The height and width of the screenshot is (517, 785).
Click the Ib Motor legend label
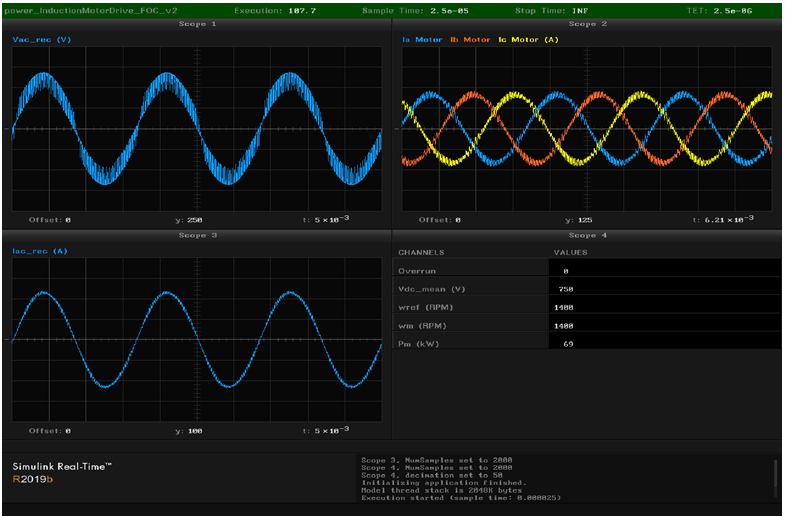[x=469, y=40]
